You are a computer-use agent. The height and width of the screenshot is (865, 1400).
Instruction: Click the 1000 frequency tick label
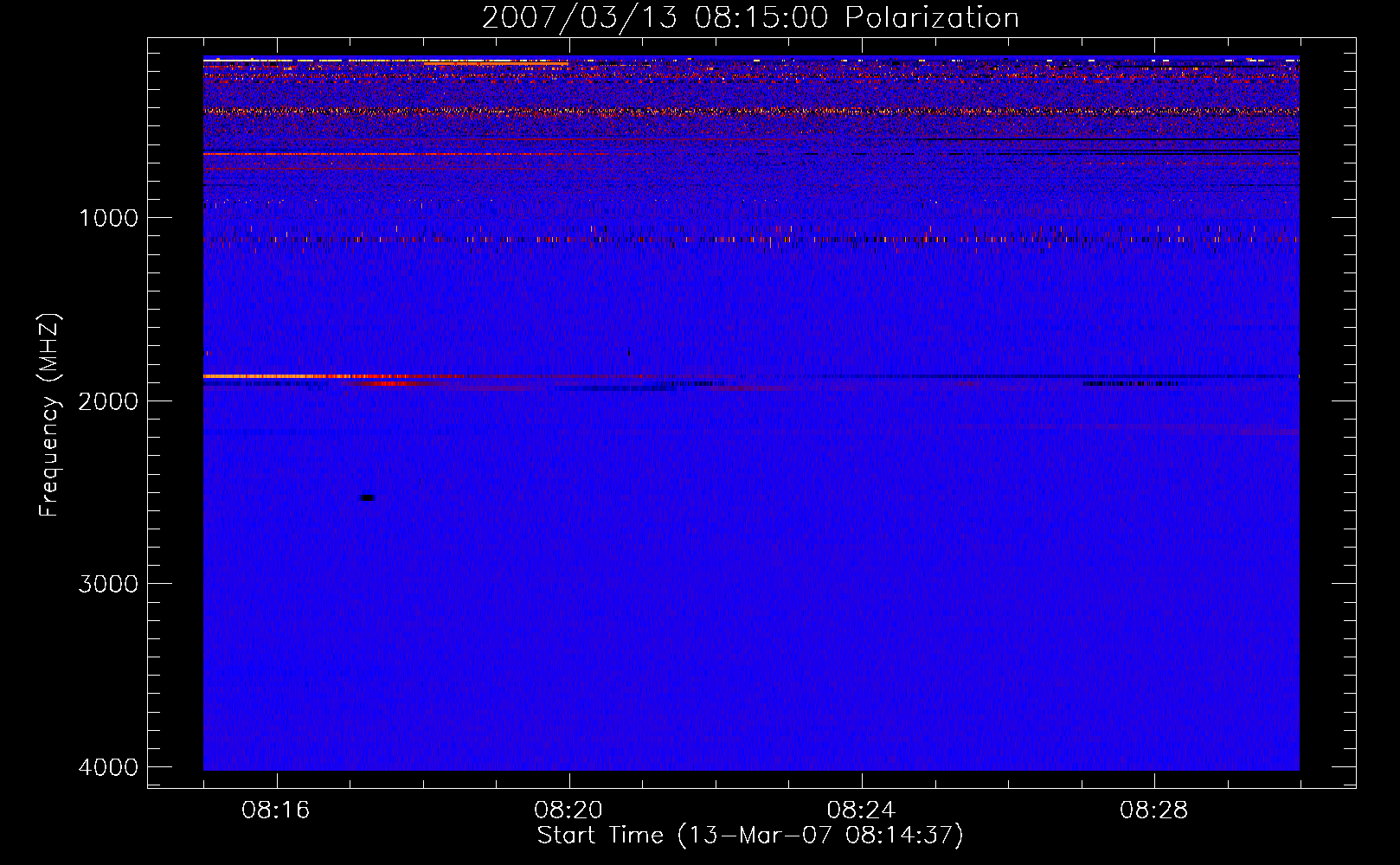coord(108,218)
